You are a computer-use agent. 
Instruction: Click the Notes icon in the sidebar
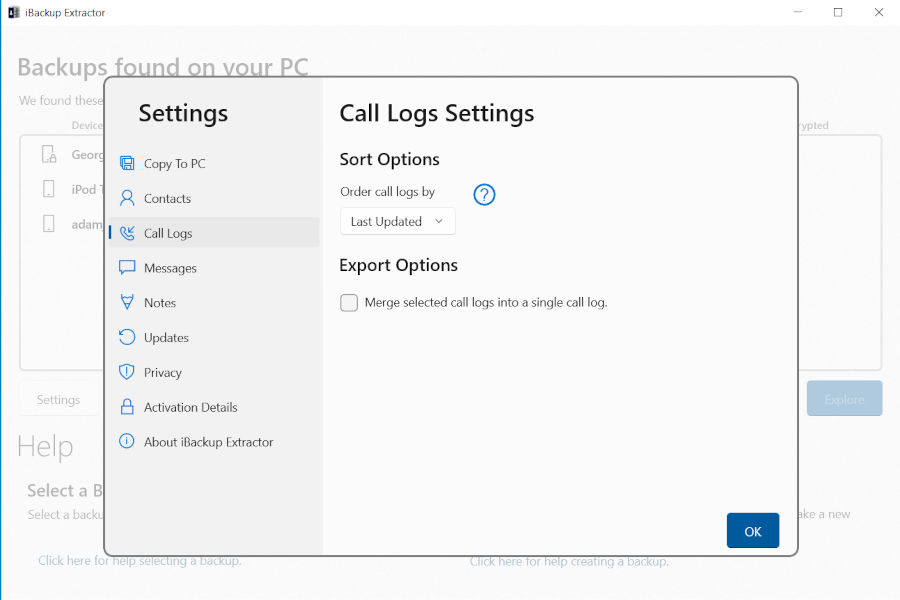point(127,302)
